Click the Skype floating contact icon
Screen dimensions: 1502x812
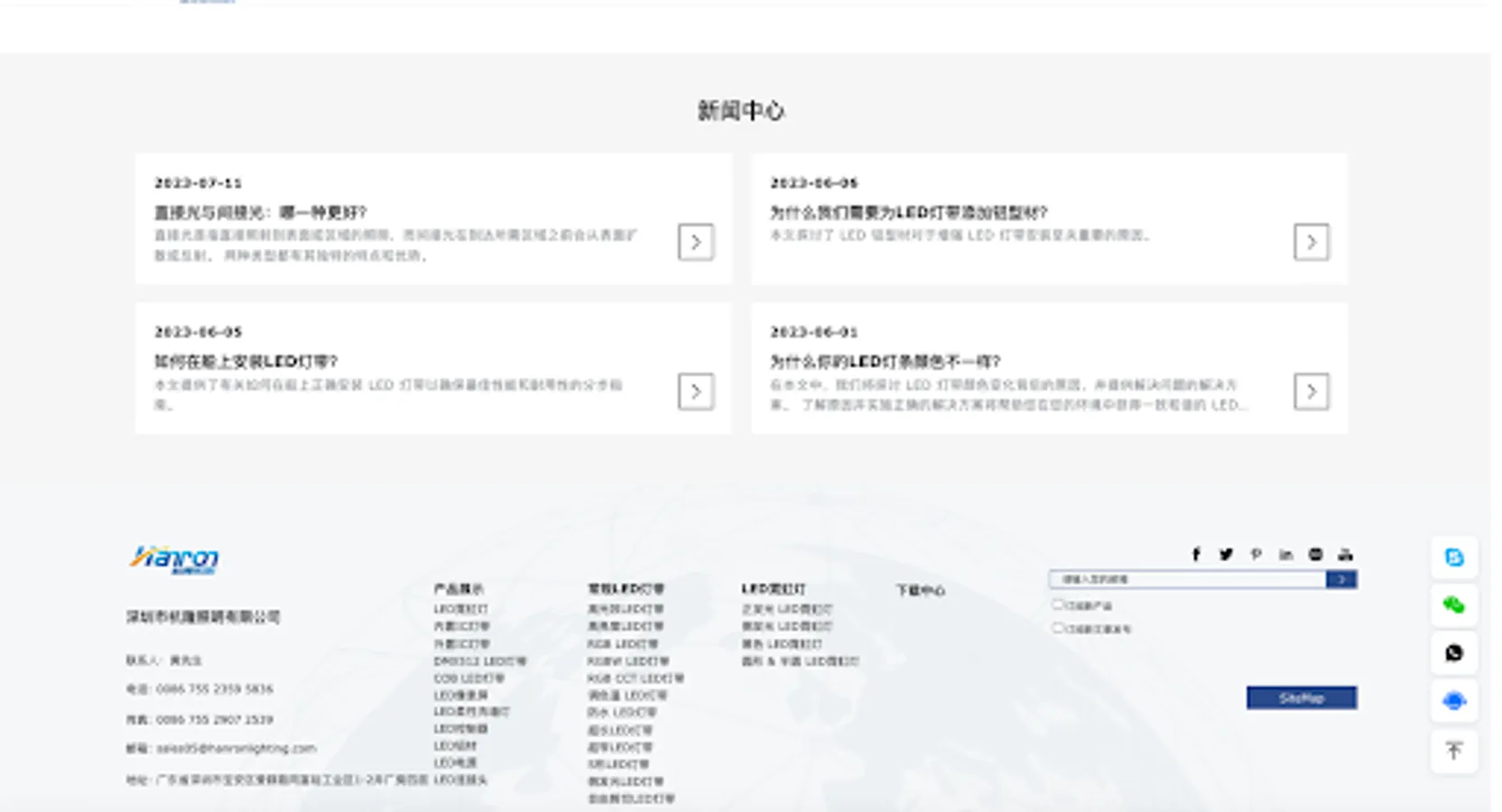pos(1454,558)
